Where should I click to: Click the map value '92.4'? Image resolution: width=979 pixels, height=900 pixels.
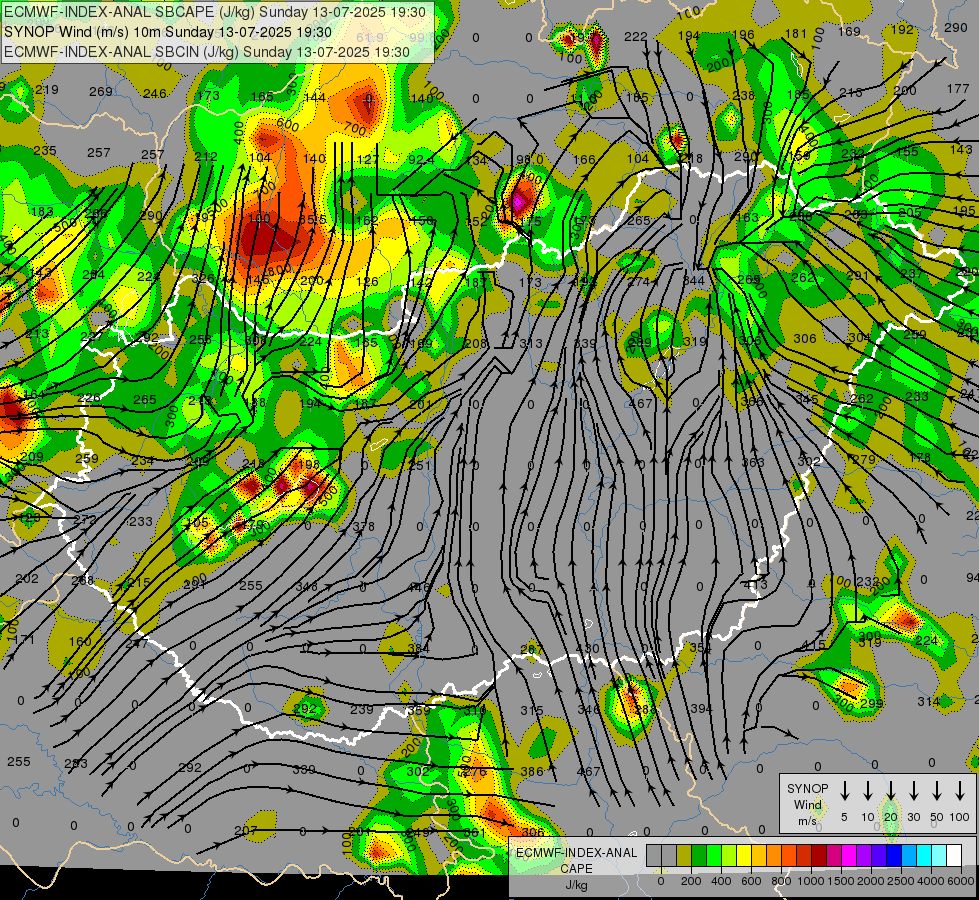tap(421, 160)
